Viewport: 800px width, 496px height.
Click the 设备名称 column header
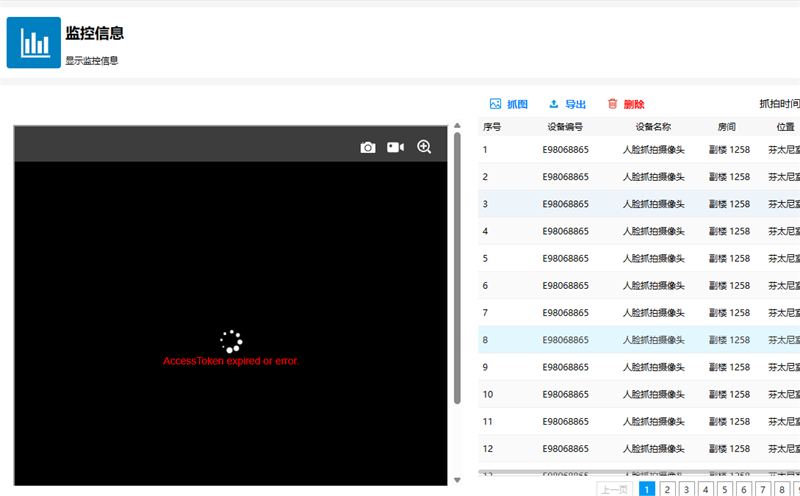pyautogui.click(x=653, y=127)
